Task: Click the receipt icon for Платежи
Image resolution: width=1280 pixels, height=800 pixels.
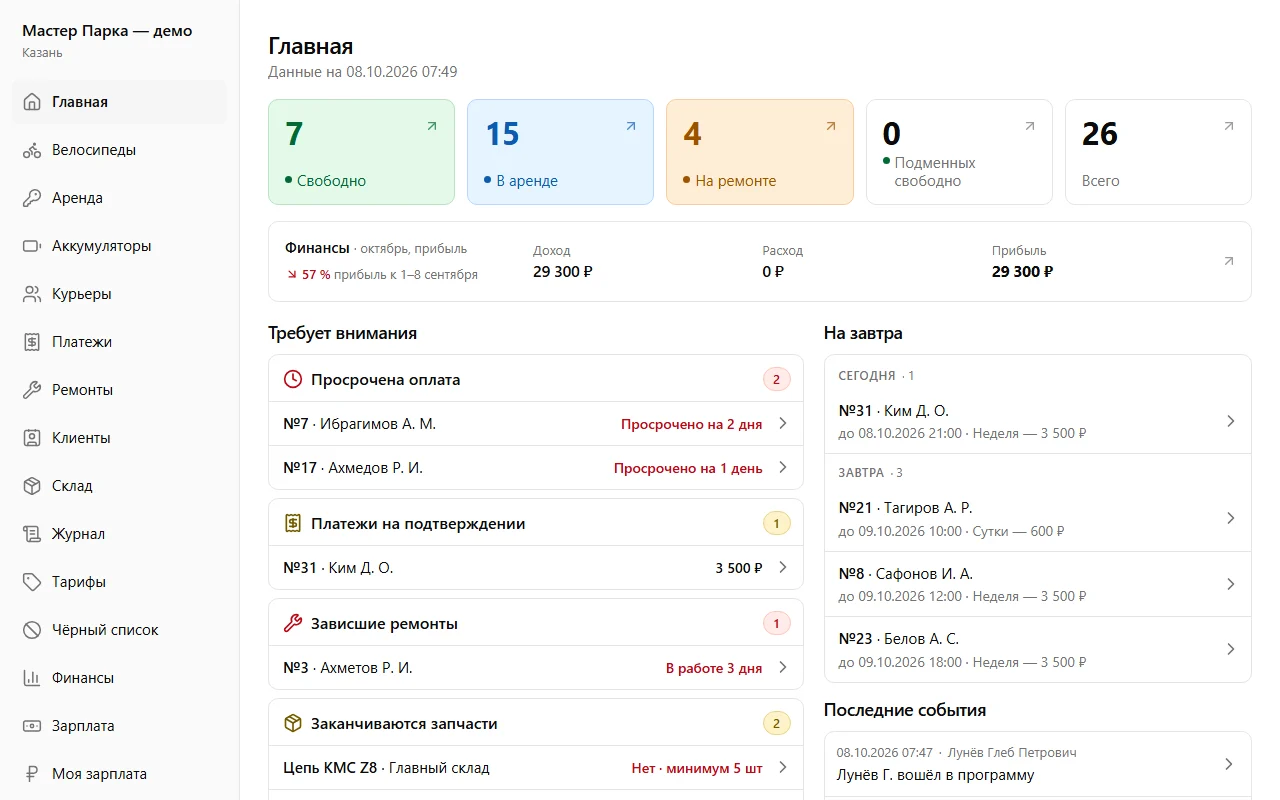Action: (x=32, y=342)
